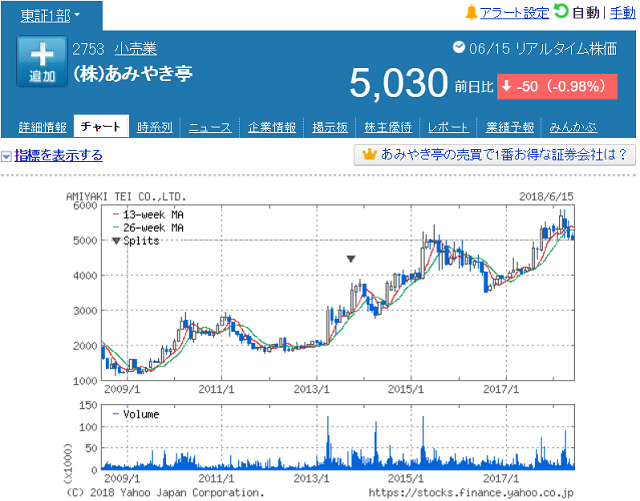Click the realtime checkmark clock icon

coord(459,47)
